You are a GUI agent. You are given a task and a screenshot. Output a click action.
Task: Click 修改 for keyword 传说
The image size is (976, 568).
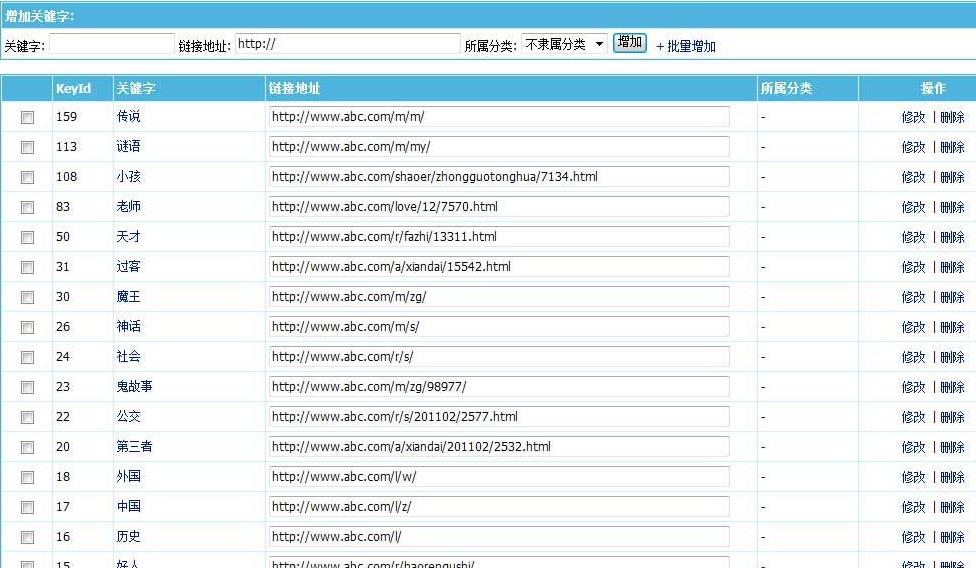913,117
